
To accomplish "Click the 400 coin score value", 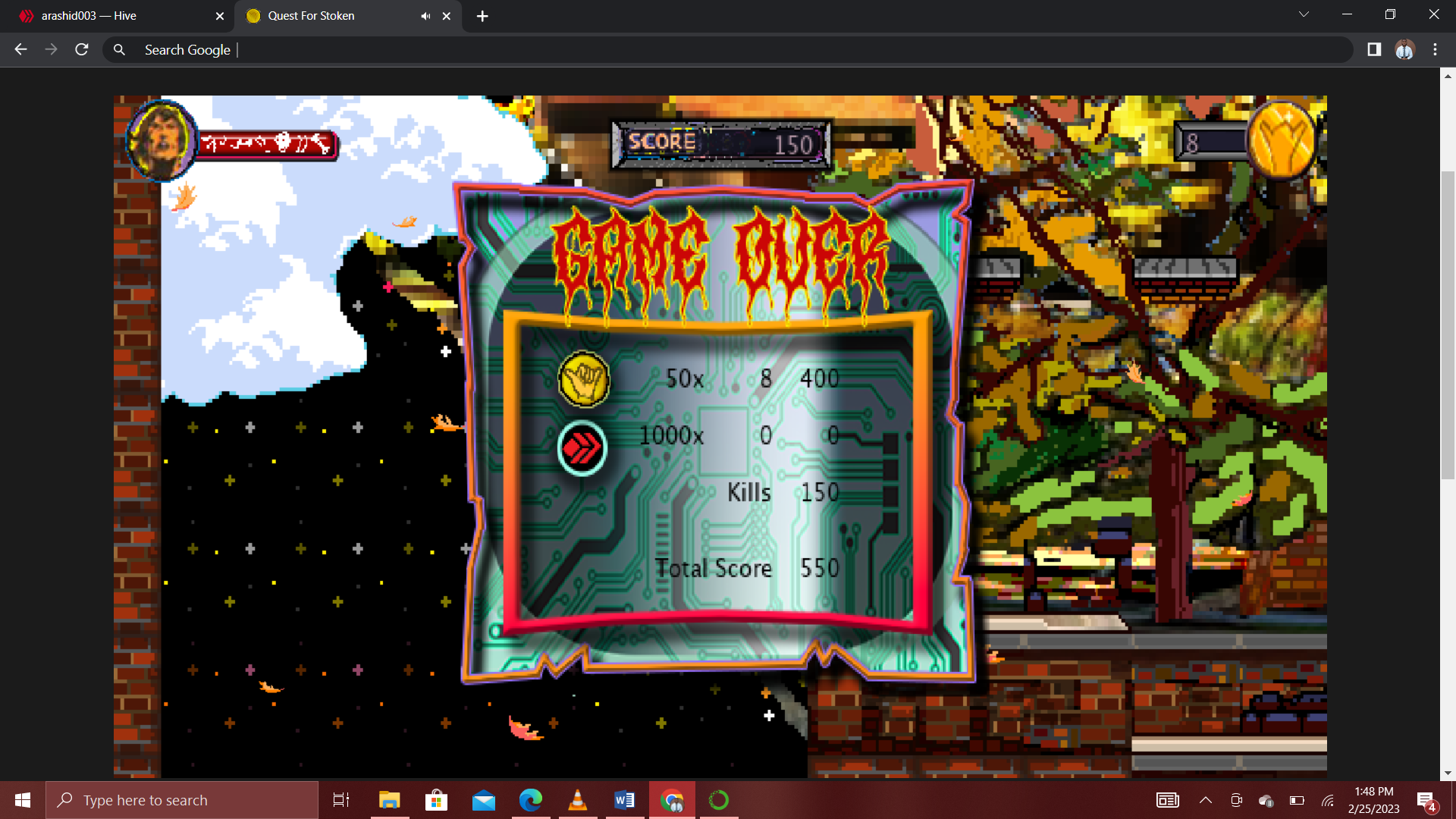I will (820, 378).
